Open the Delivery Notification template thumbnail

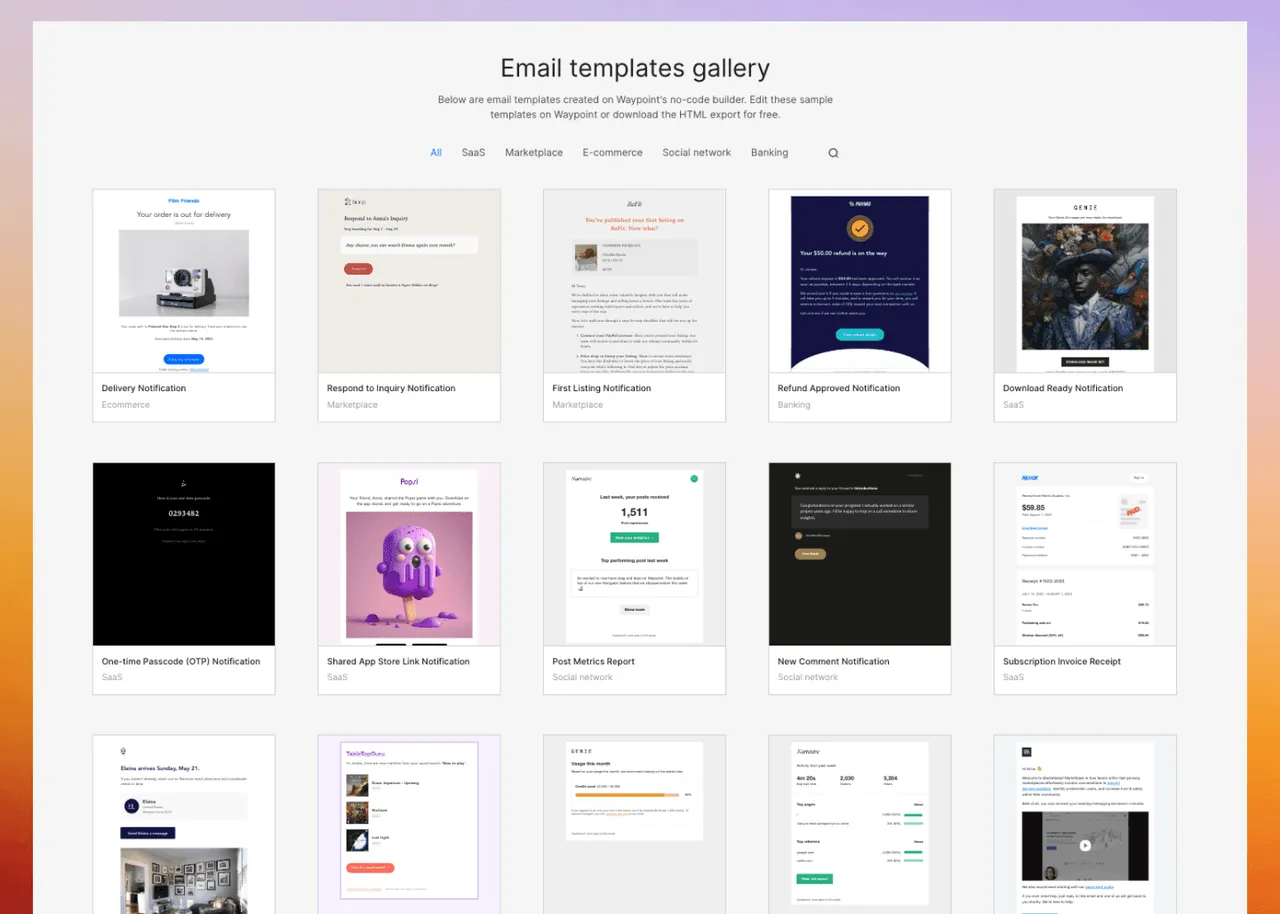tap(184, 281)
